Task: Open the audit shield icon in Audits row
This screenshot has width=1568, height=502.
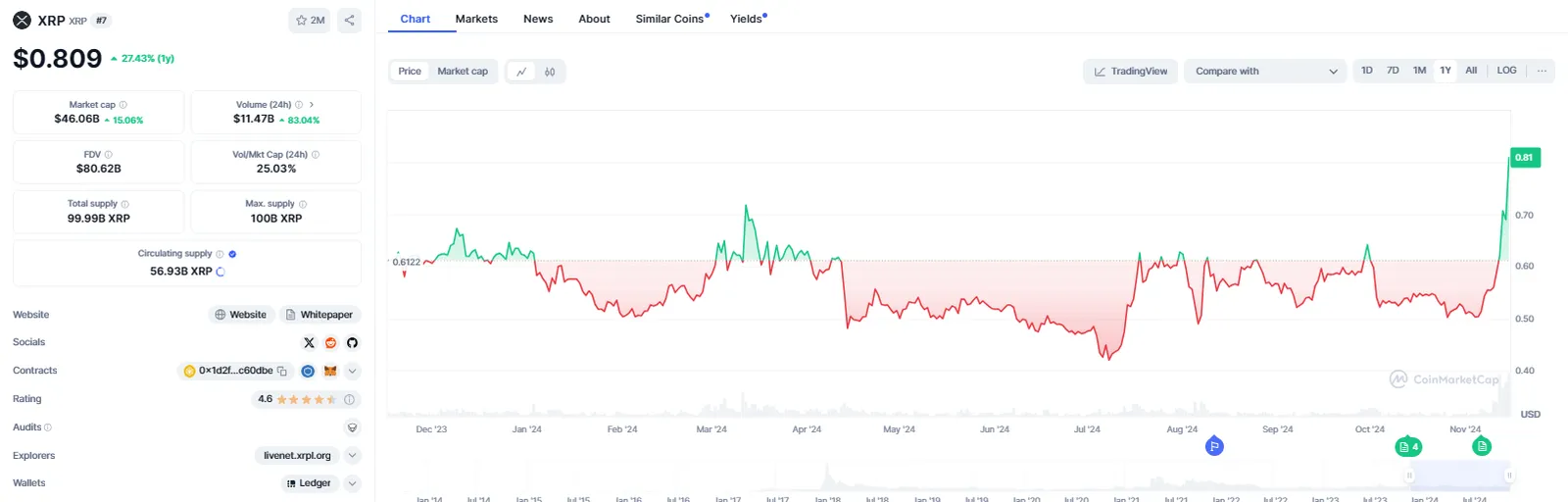Action: tap(353, 427)
